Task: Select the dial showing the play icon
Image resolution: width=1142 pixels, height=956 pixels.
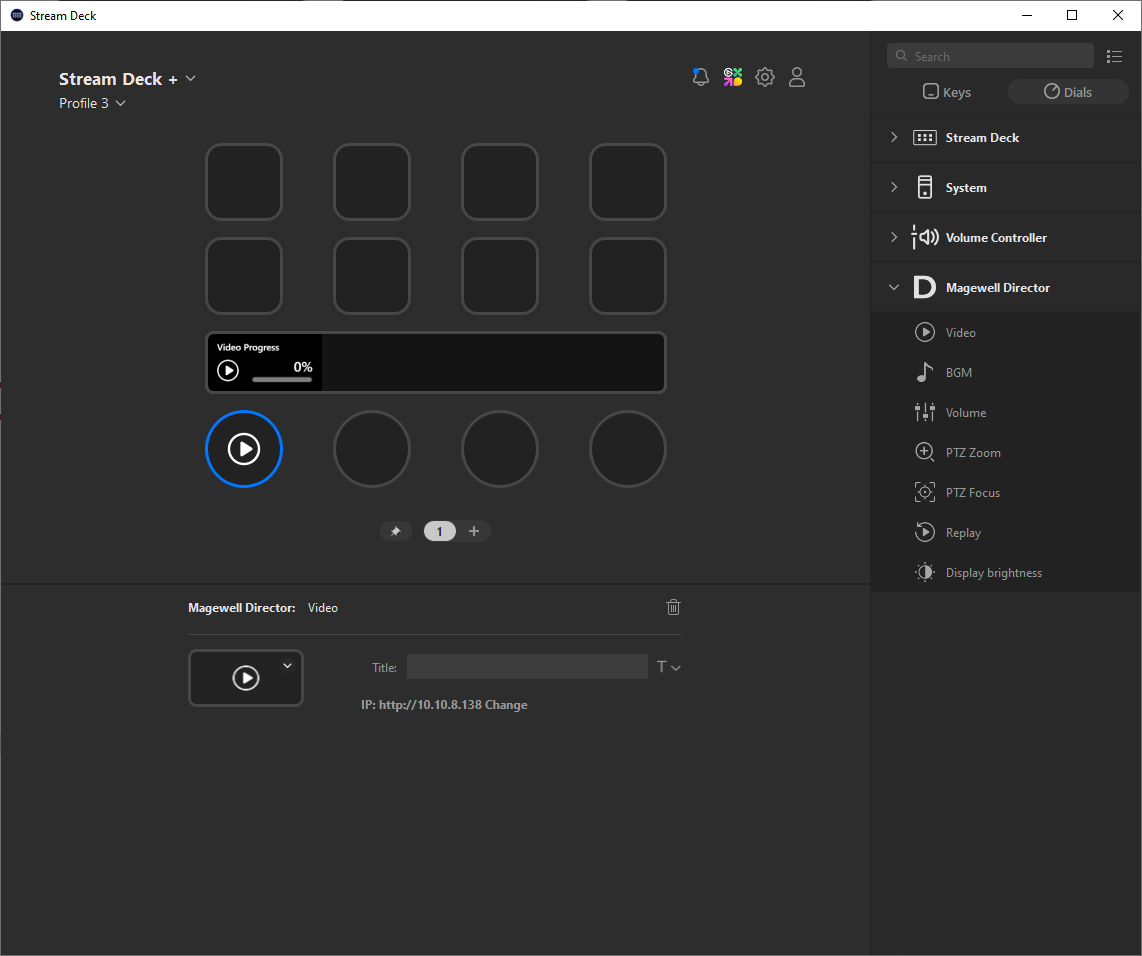Action: coord(244,449)
